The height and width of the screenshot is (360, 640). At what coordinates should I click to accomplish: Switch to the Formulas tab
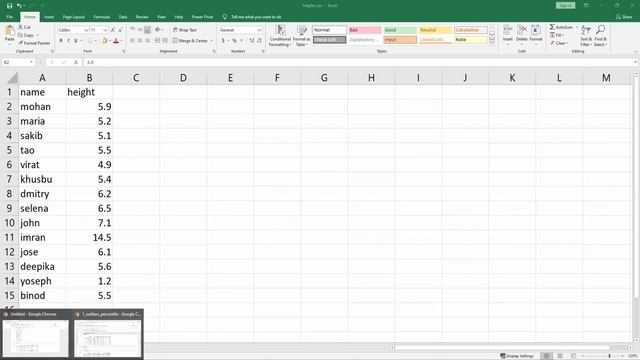[x=102, y=17]
